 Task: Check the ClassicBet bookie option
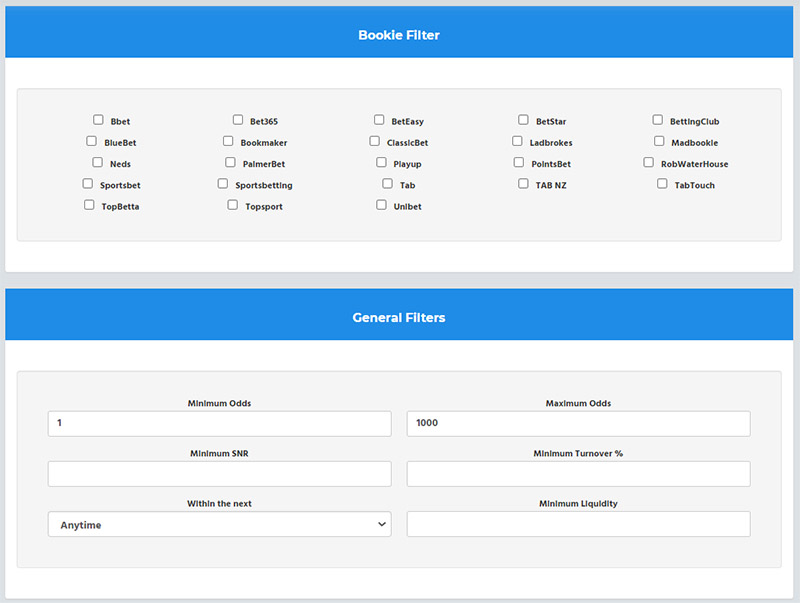(x=374, y=140)
